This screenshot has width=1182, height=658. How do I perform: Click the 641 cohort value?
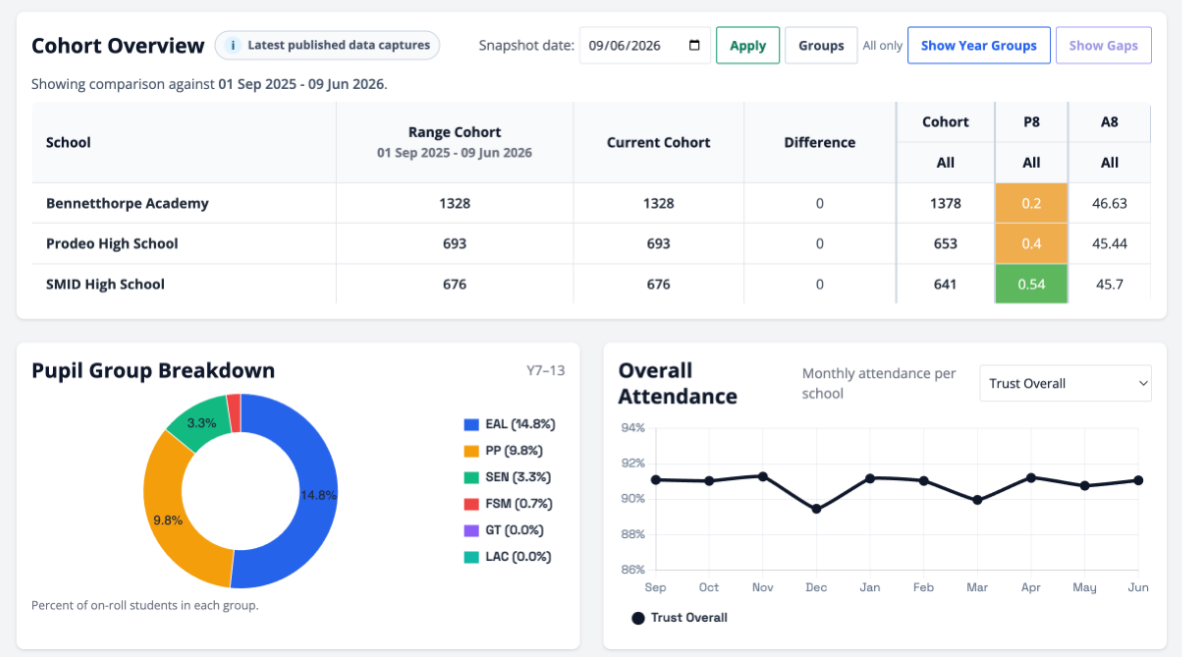point(945,285)
